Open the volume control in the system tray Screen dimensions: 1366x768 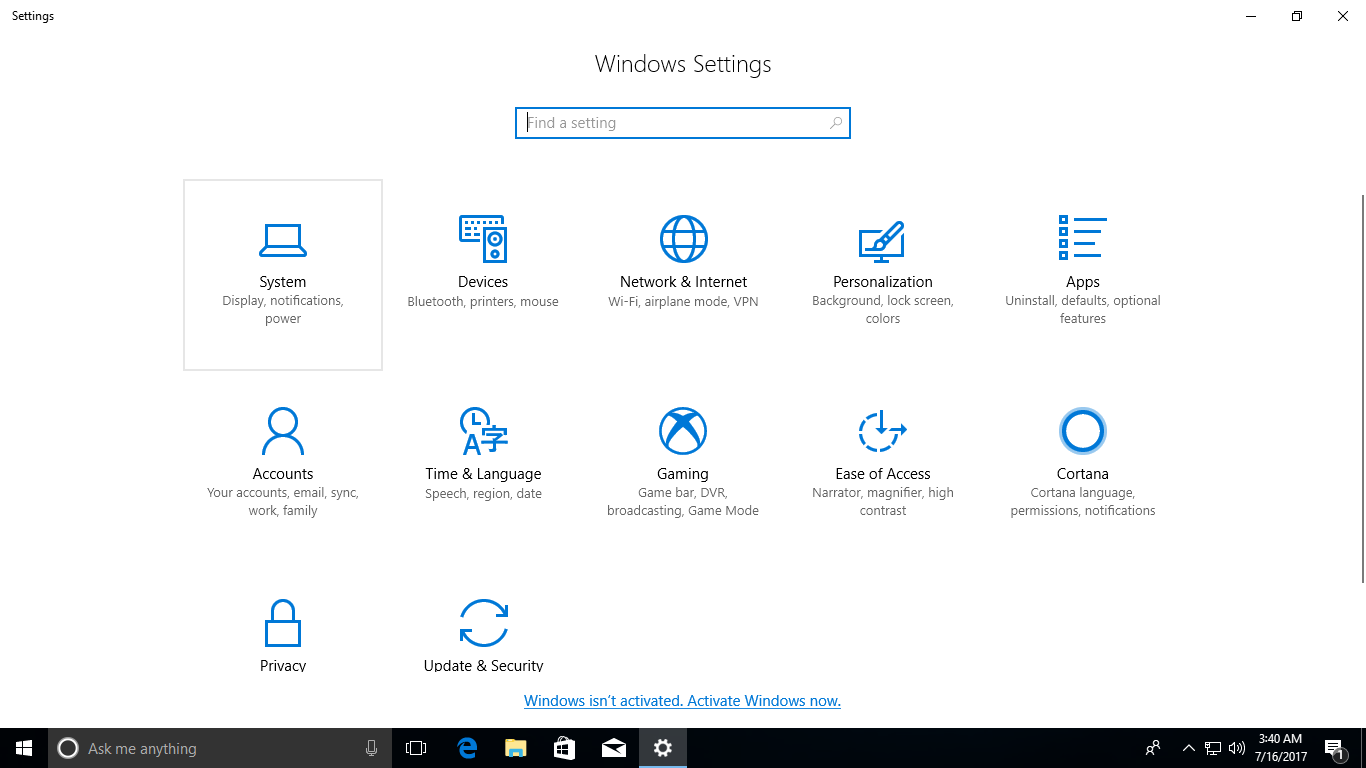click(1237, 748)
